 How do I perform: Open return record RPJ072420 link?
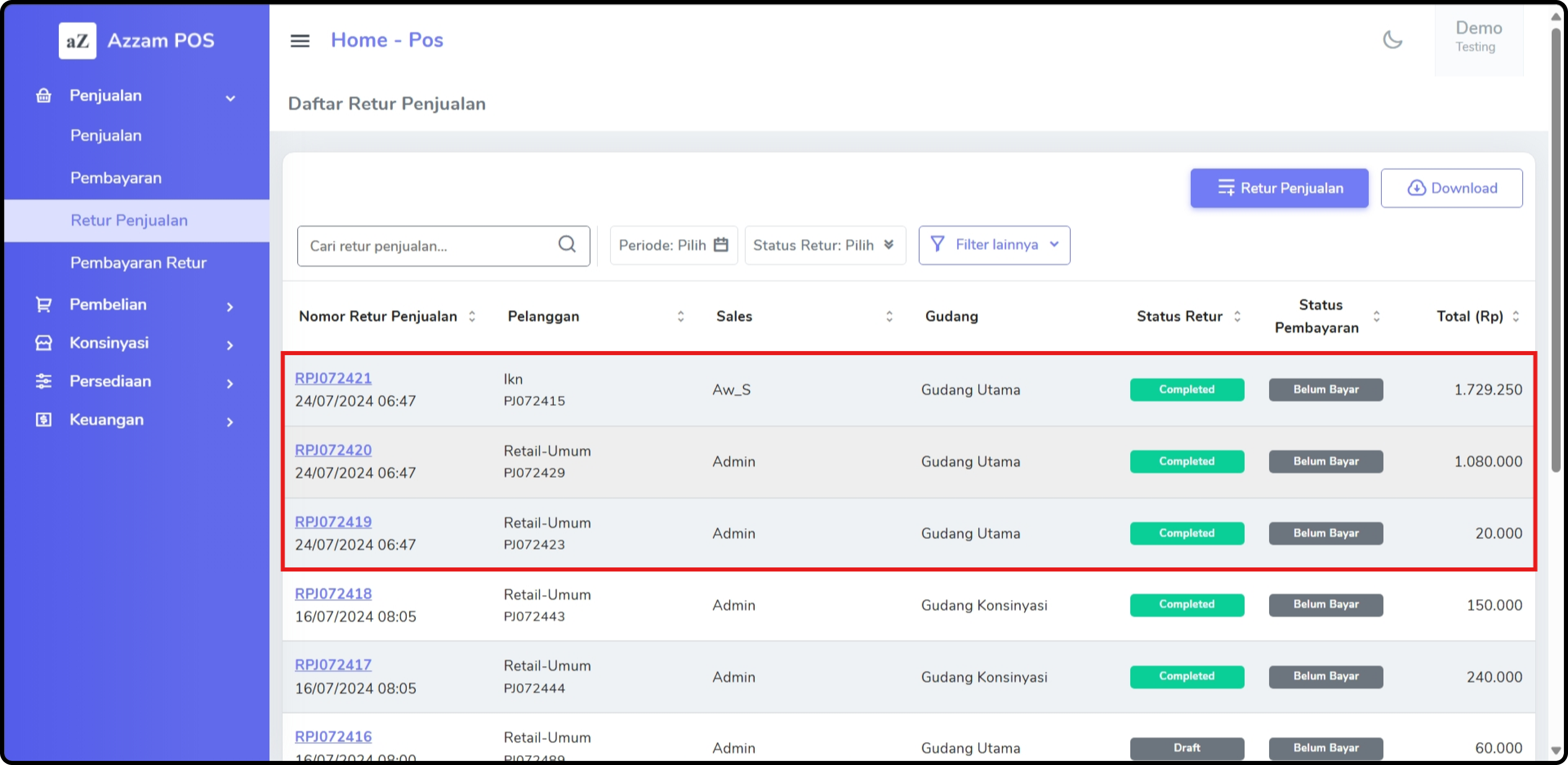click(x=333, y=450)
